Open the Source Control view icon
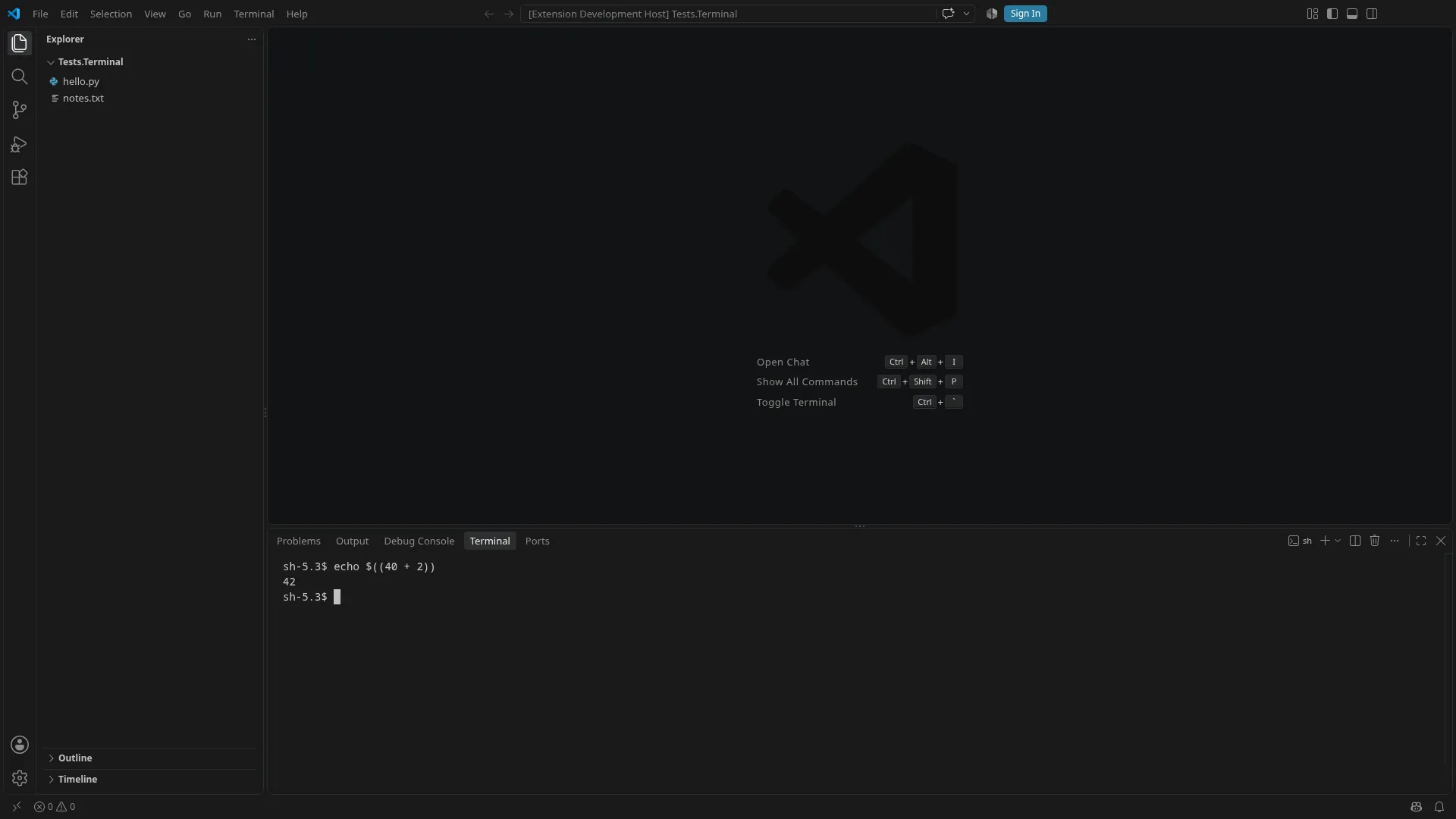Image resolution: width=1456 pixels, height=819 pixels. [19, 110]
